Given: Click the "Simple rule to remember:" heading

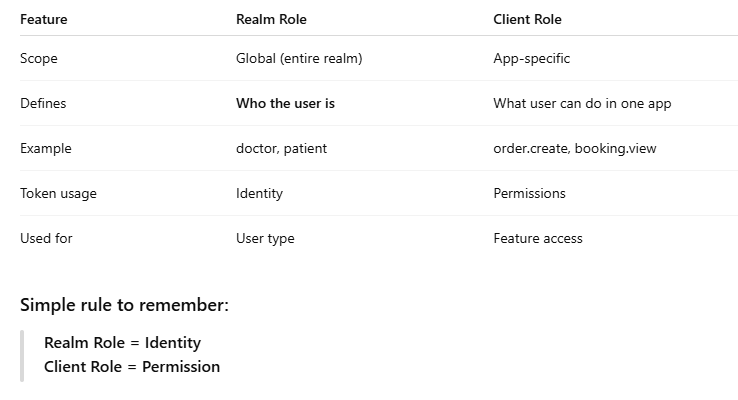Looking at the screenshot, I should 124,305.
